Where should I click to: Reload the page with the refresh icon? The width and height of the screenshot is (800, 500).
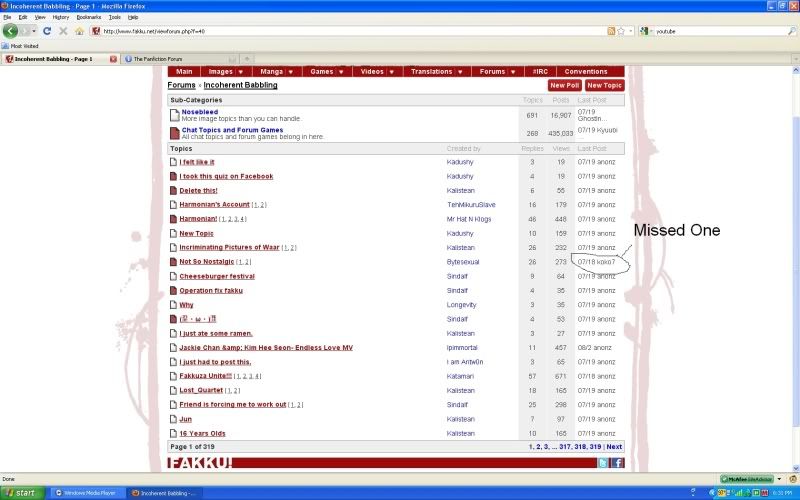pos(47,31)
